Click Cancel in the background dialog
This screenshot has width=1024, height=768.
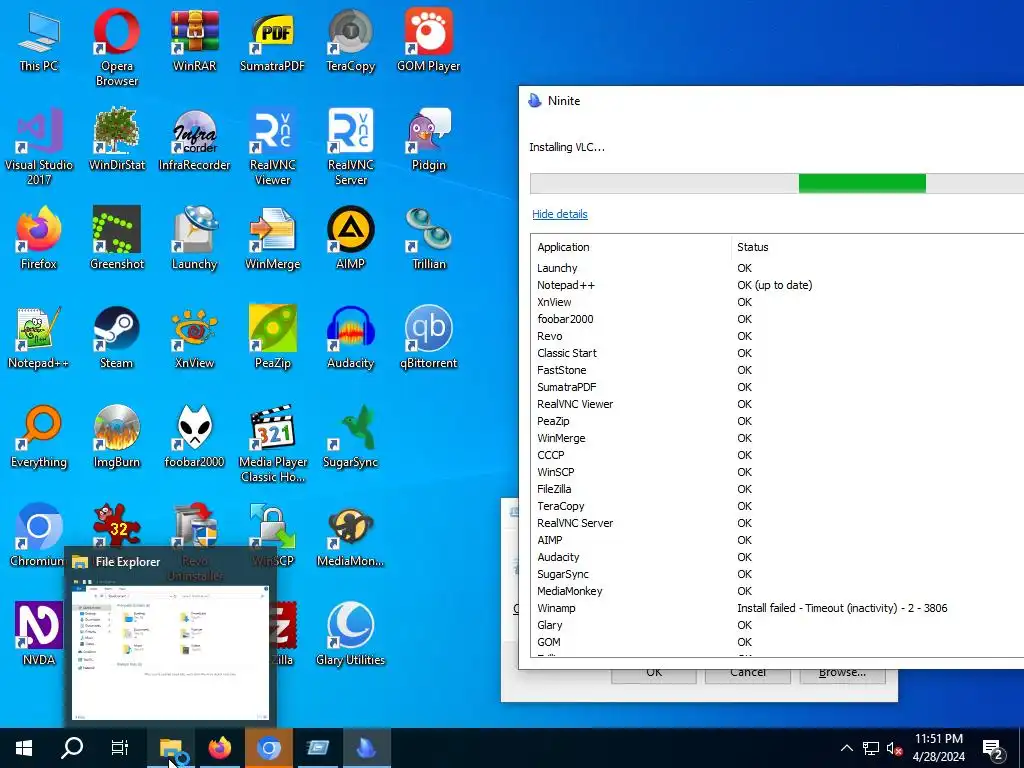(x=748, y=676)
